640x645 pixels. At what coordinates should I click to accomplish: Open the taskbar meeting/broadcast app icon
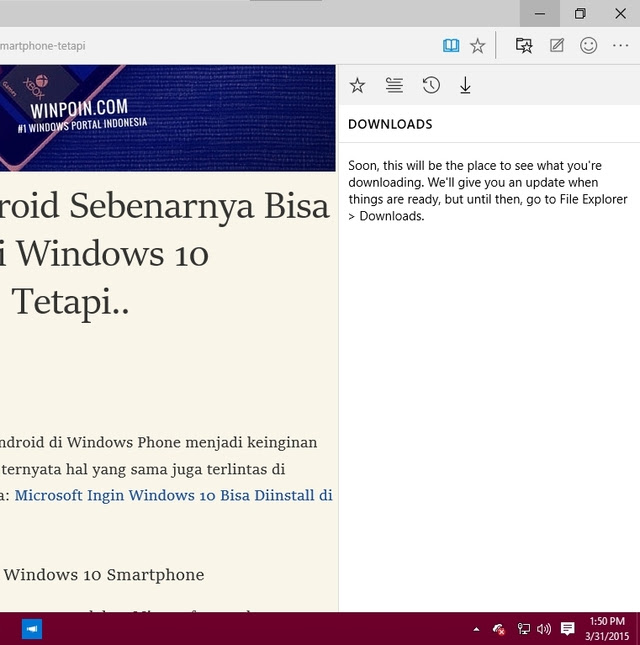[x=32, y=629]
